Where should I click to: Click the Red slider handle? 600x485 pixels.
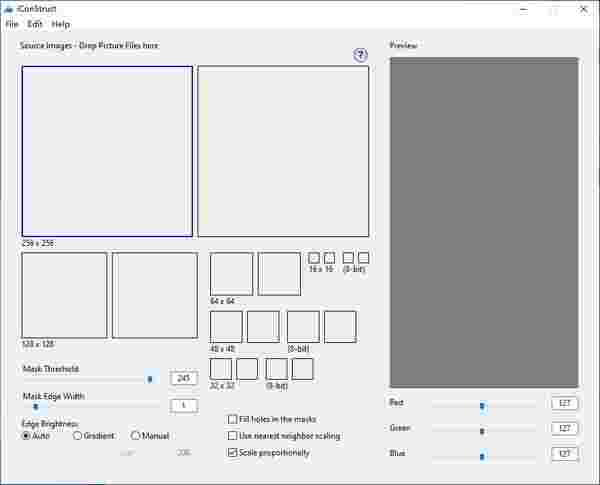click(482, 406)
